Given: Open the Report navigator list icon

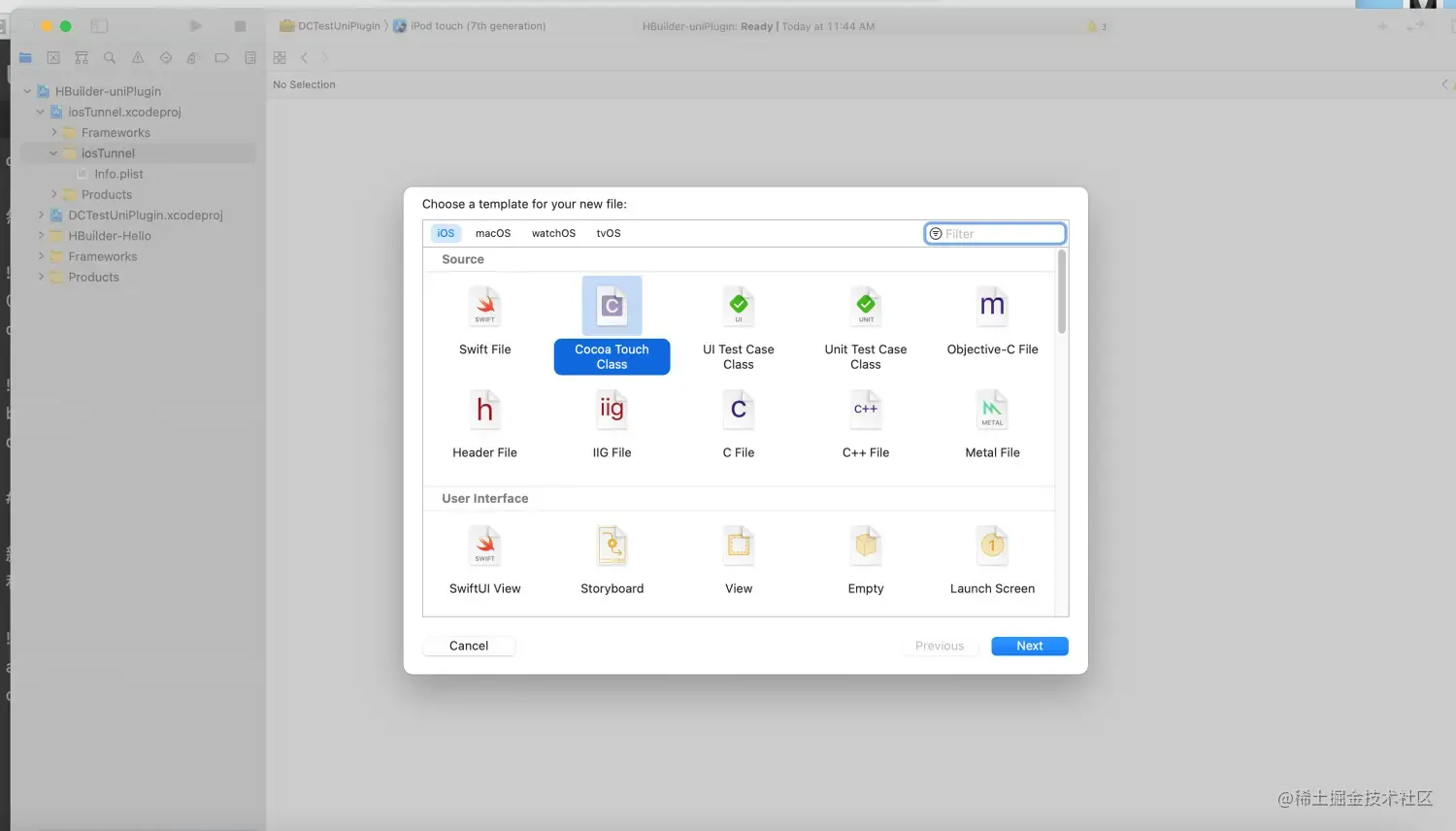Looking at the screenshot, I should [x=249, y=57].
